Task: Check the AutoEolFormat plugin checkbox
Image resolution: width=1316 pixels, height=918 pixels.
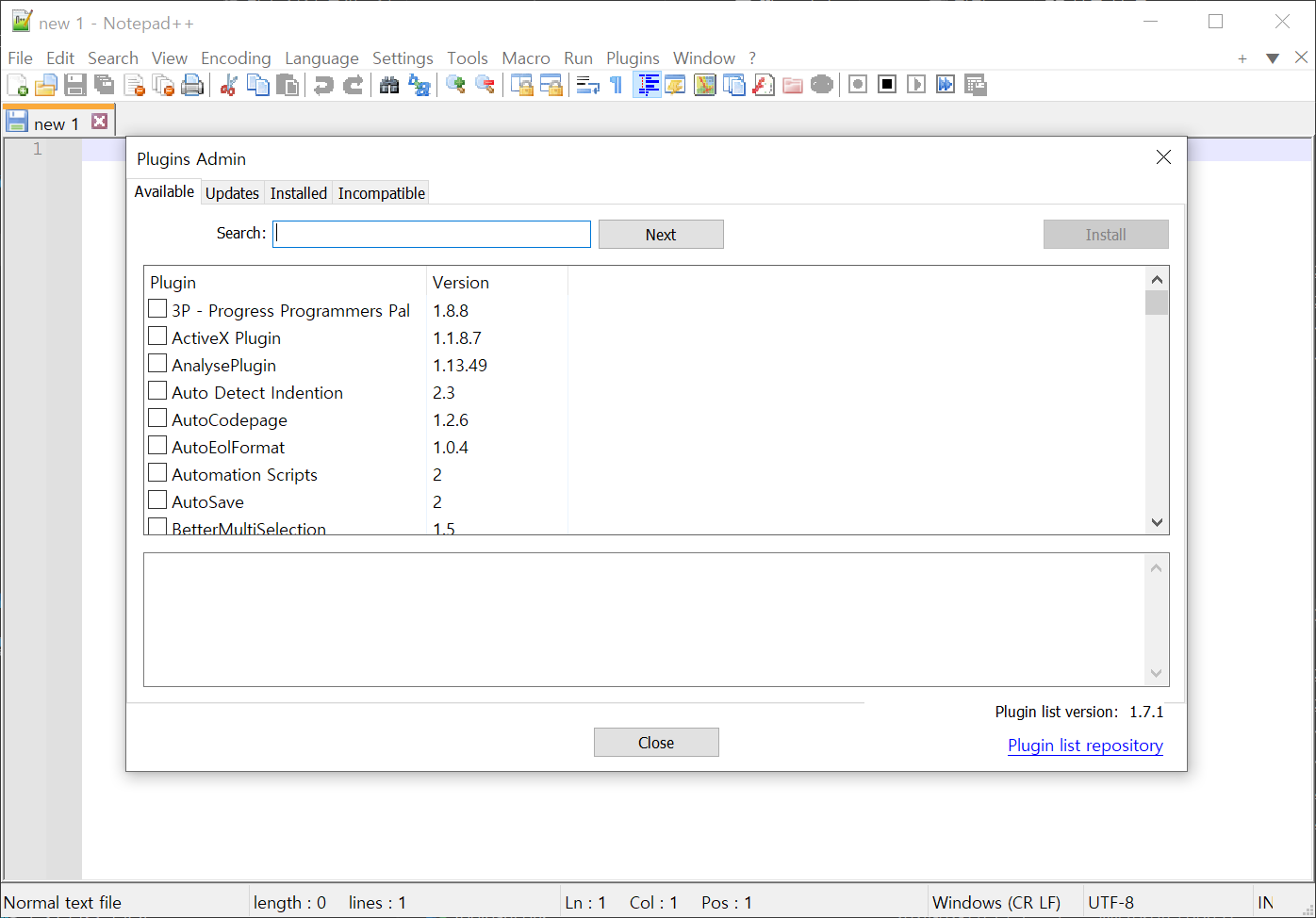Action: pyautogui.click(x=157, y=445)
